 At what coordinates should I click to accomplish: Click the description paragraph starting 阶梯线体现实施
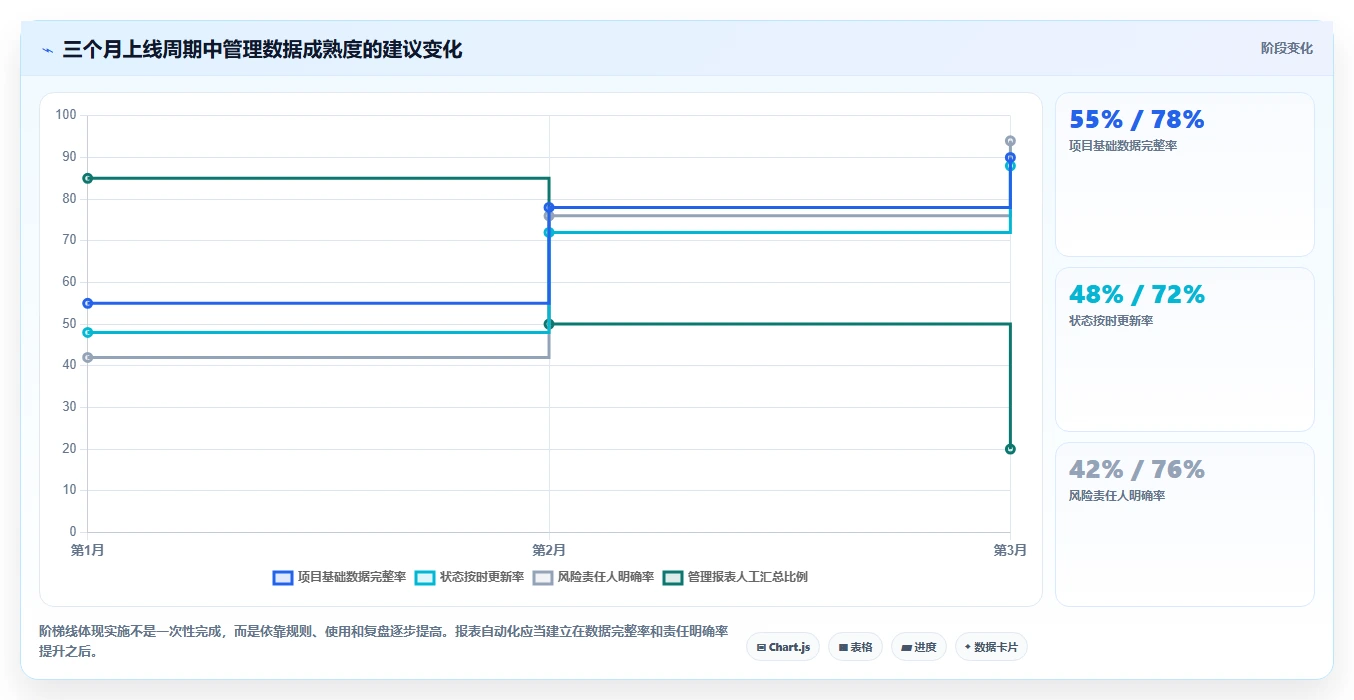click(384, 641)
